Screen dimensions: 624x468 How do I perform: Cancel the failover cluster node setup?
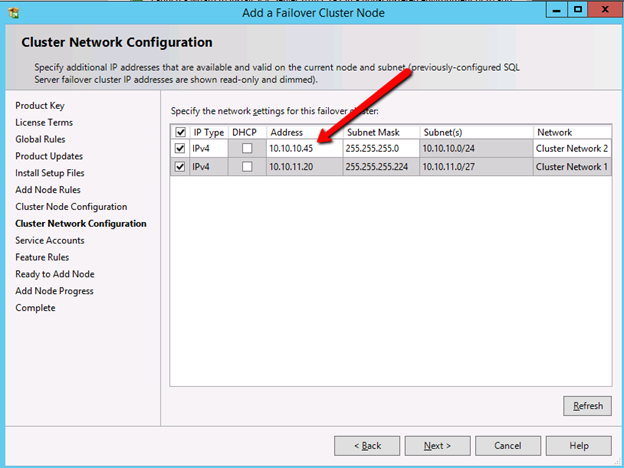(507, 445)
